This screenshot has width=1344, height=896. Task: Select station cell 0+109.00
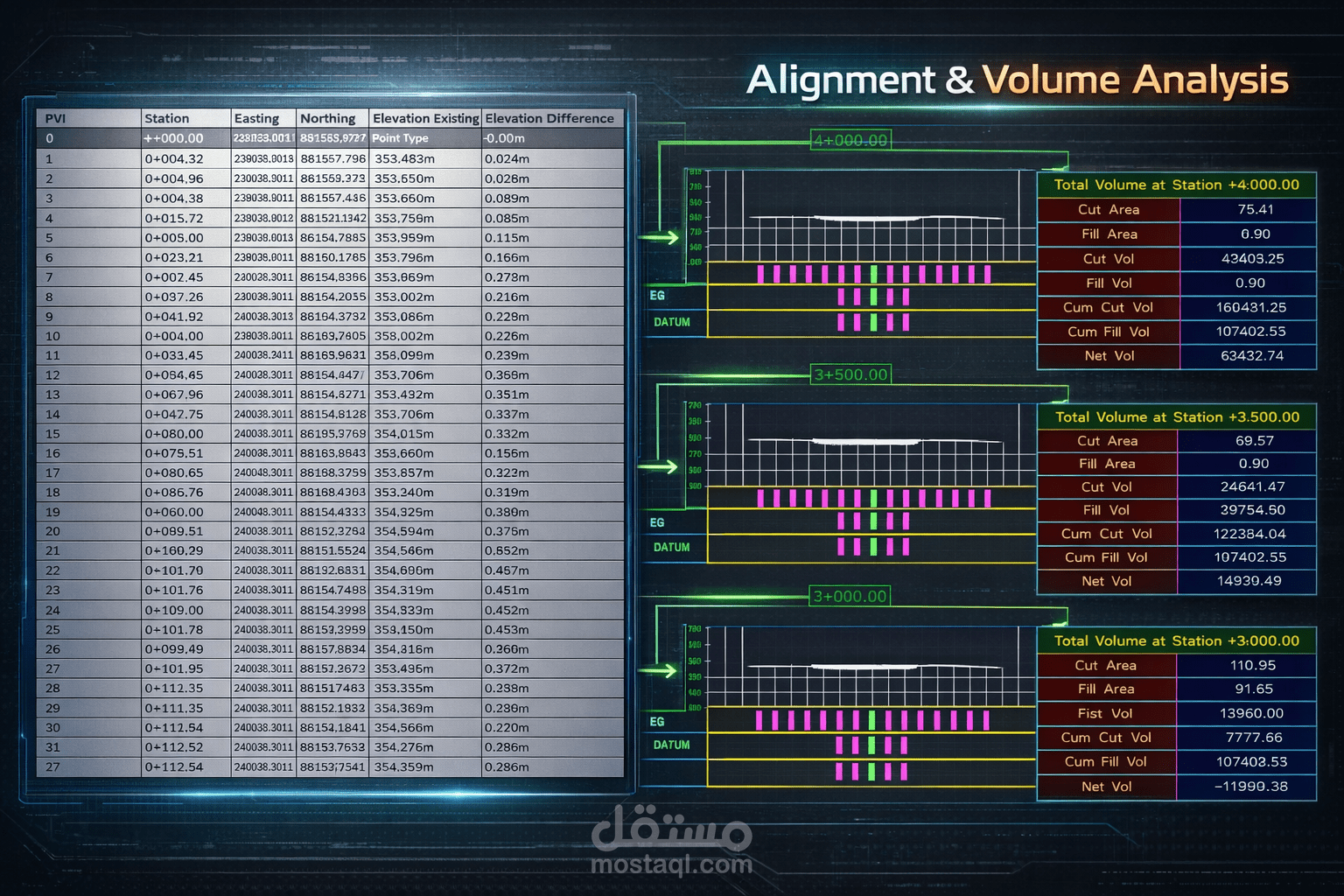[185, 610]
